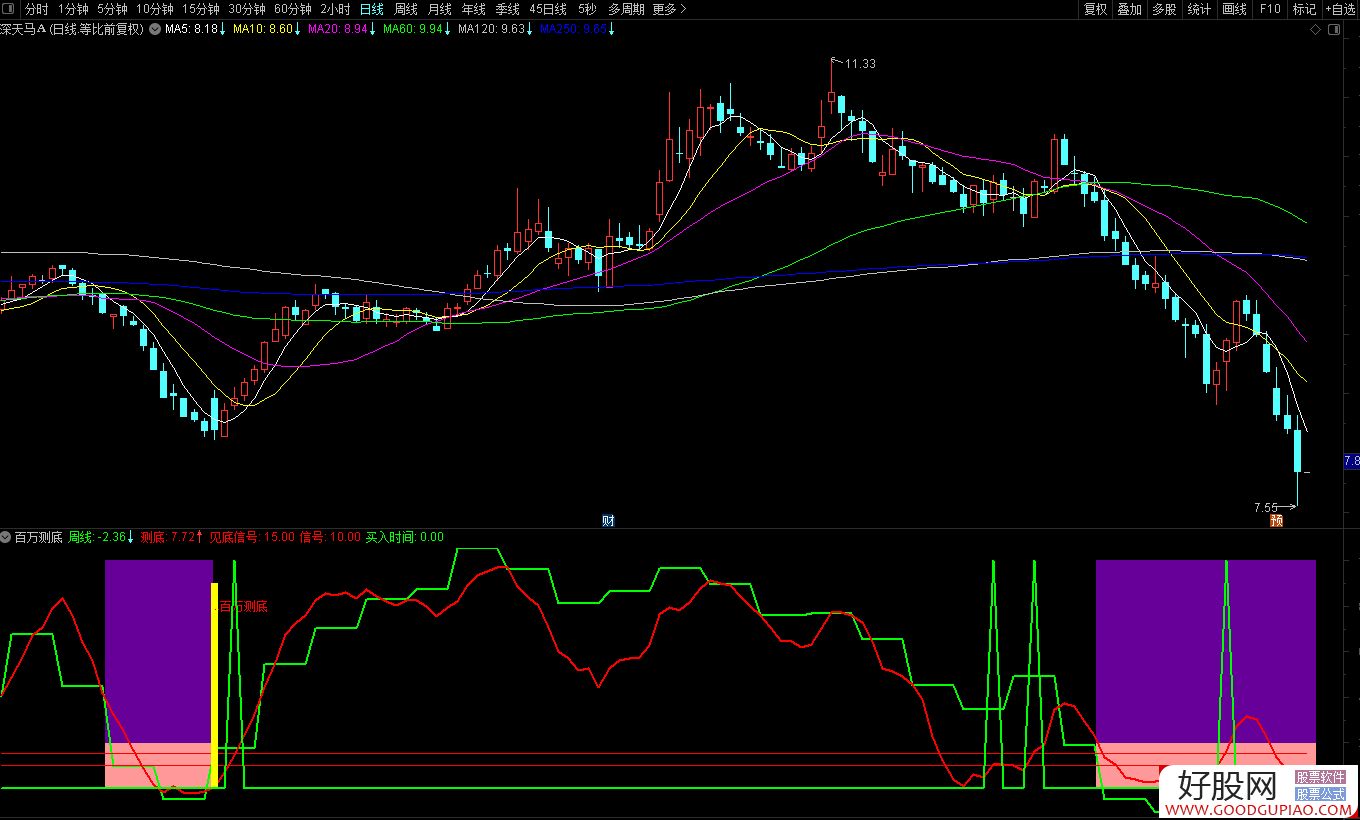This screenshot has width=1360, height=820.
Task: Click the 7.55 low price label
Action: [1266, 507]
